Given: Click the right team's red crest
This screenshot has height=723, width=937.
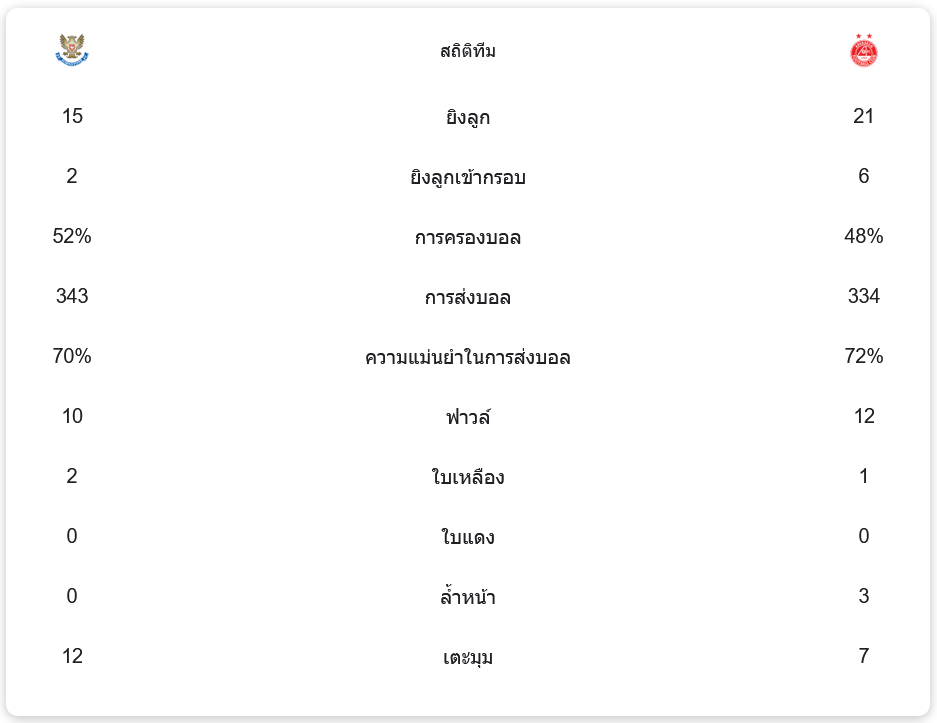Looking at the screenshot, I should pyautogui.click(x=863, y=50).
